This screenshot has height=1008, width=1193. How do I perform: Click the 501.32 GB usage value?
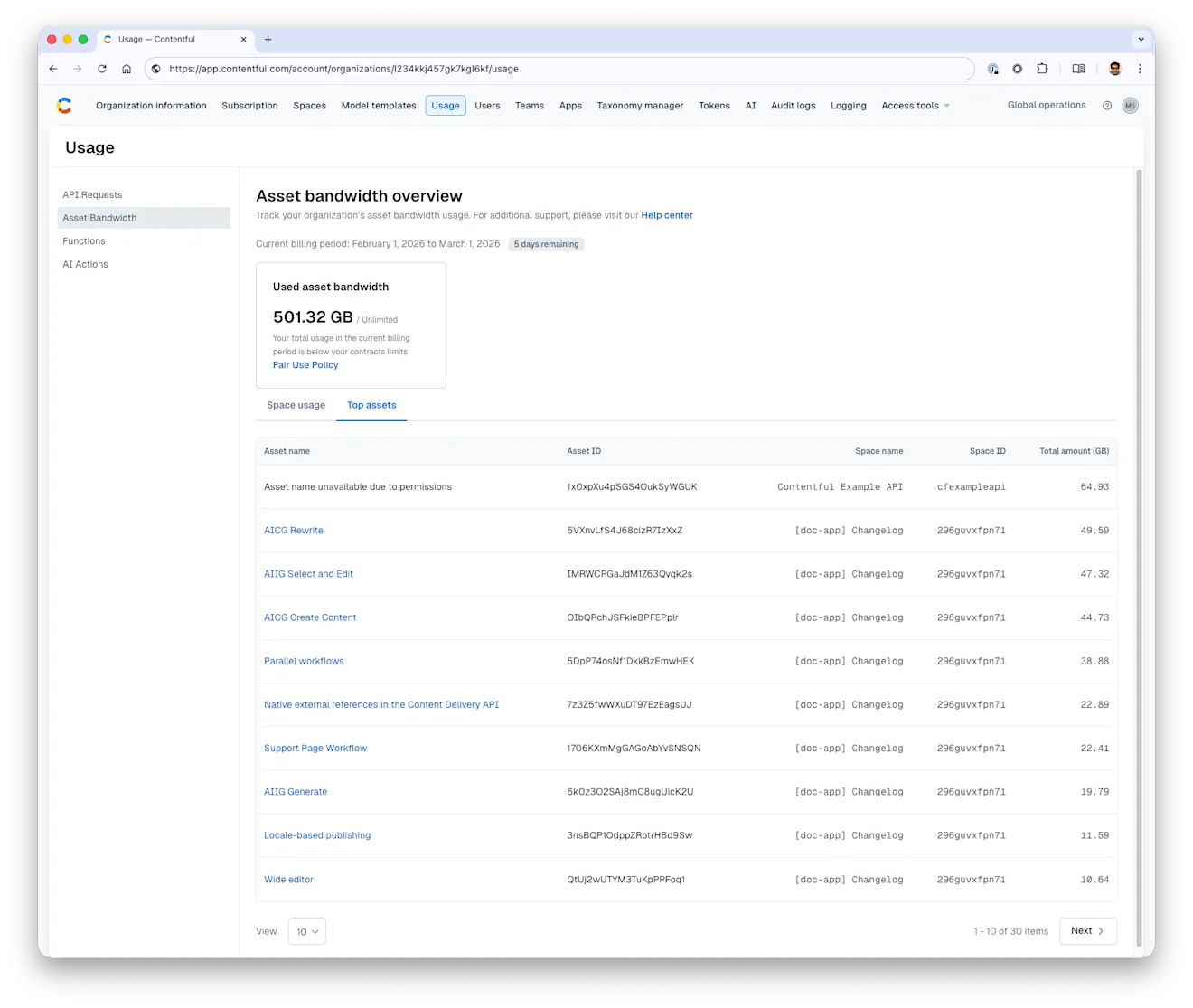click(x=313, y=317)
